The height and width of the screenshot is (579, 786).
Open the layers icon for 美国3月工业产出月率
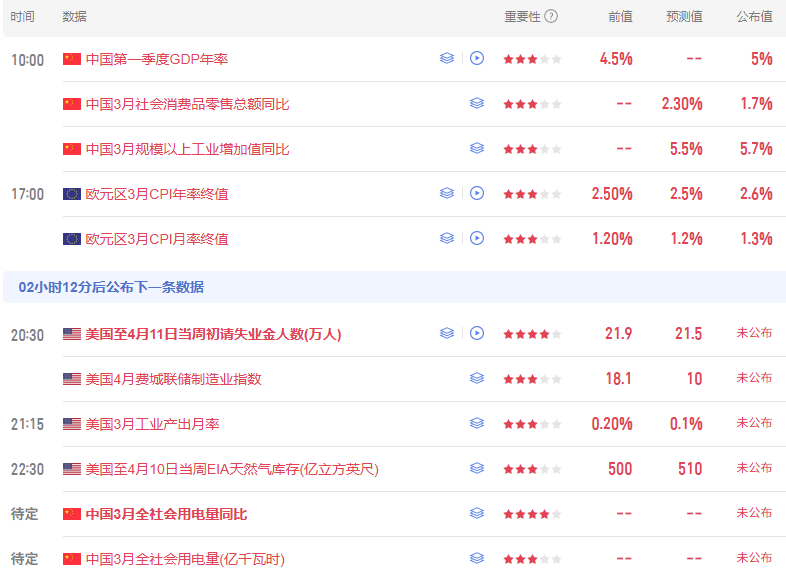coord(477,423)
